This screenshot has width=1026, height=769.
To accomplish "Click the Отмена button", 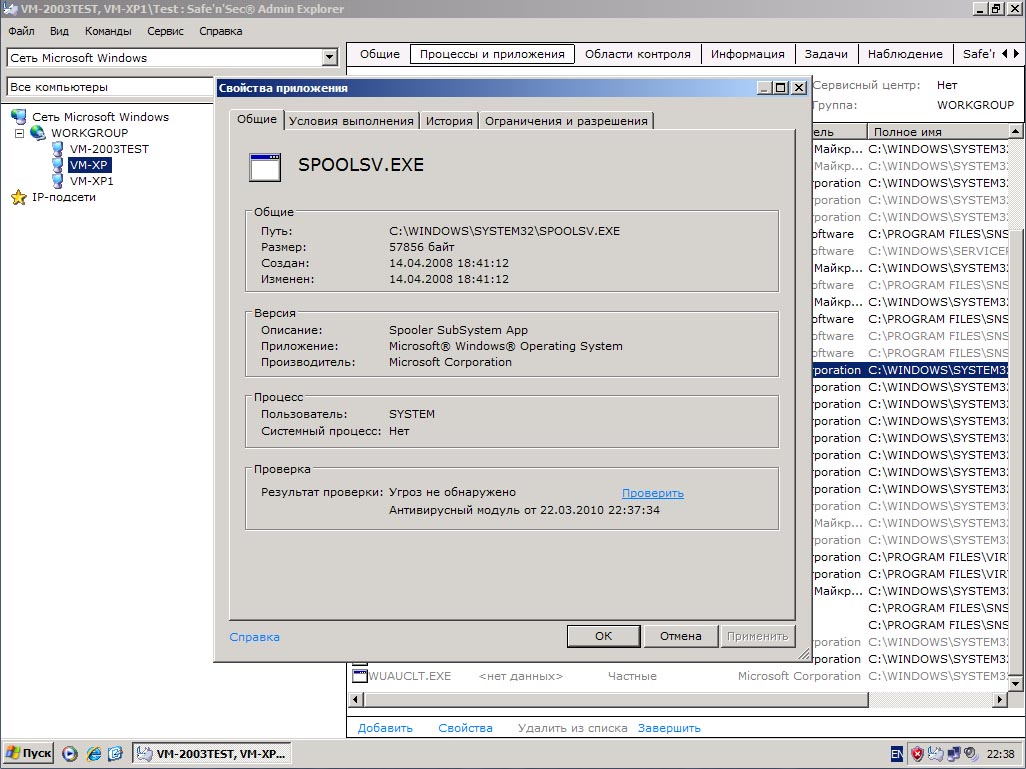I will [x=681, y=635].
